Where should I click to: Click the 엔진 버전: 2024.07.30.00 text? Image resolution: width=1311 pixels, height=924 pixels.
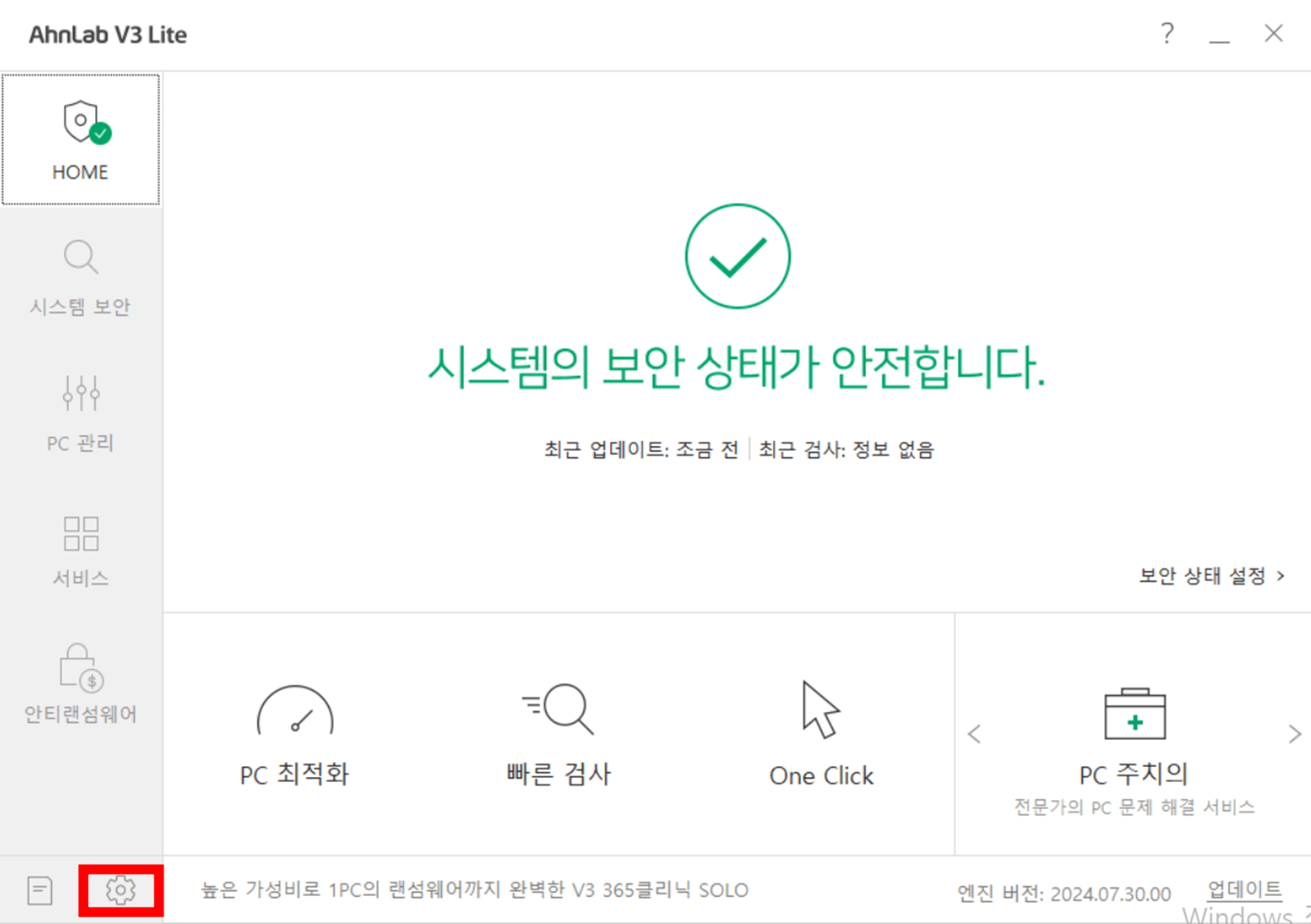pyautogui.click(x=1064, y=894)
